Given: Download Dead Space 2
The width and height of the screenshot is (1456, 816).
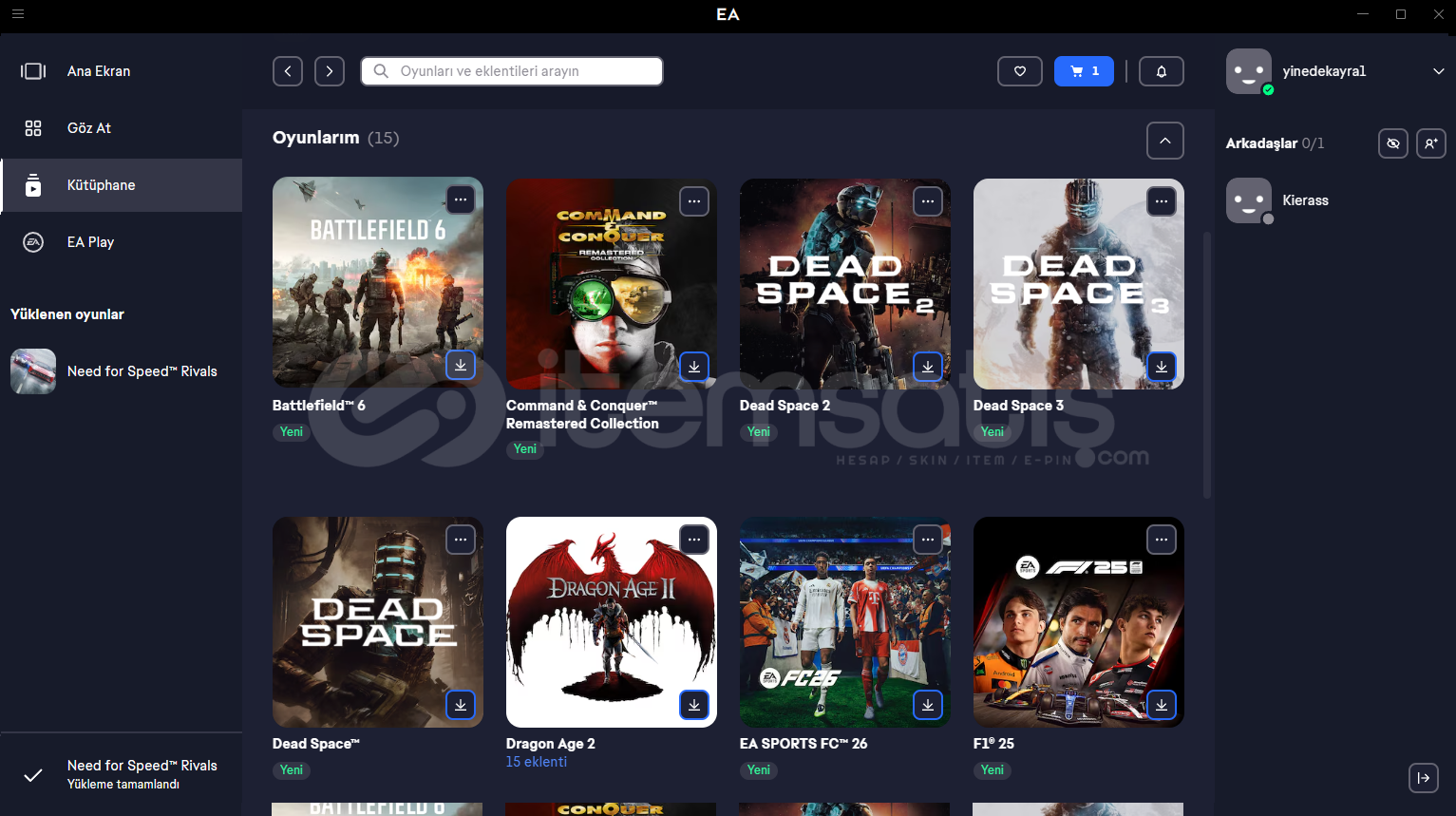Looking at the screenshot, I should click(928, 366).
